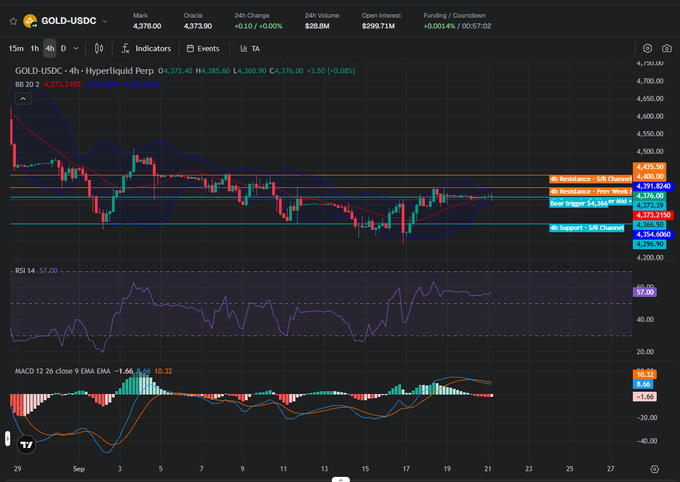
Task: Expand the left drawing toolbar handle
Action: click(7, 439)
